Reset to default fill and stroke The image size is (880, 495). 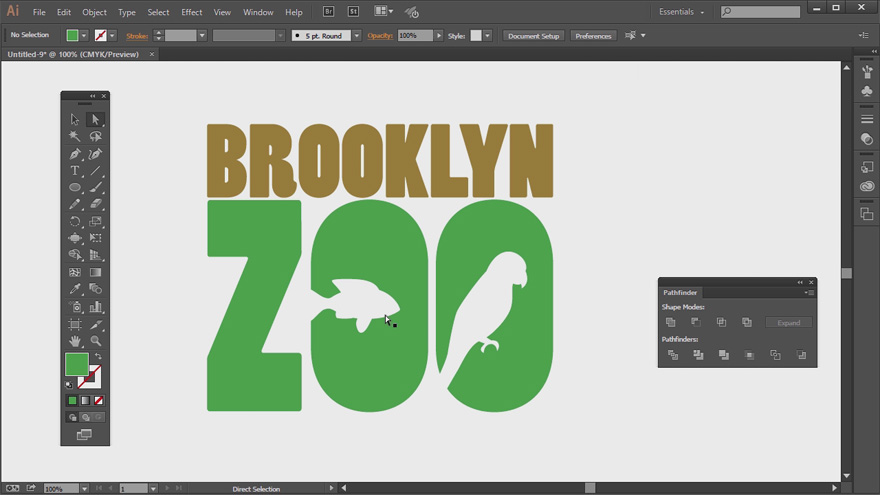(69, 385)
